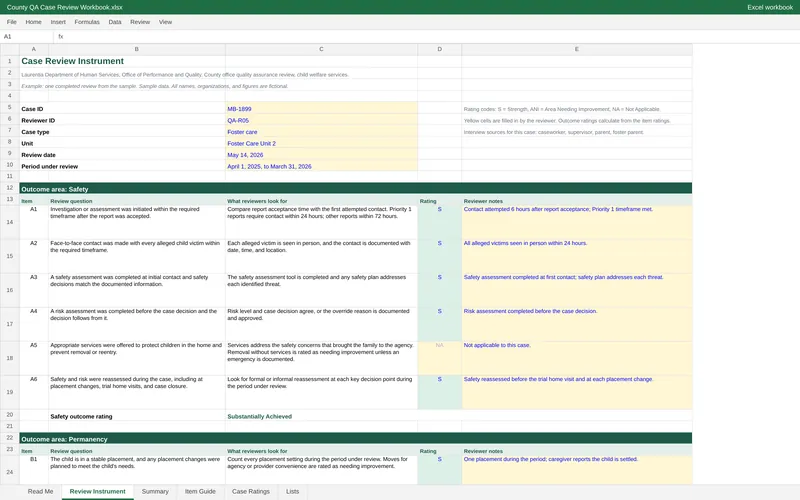Select item A3 rating cell

click(440, 290)
